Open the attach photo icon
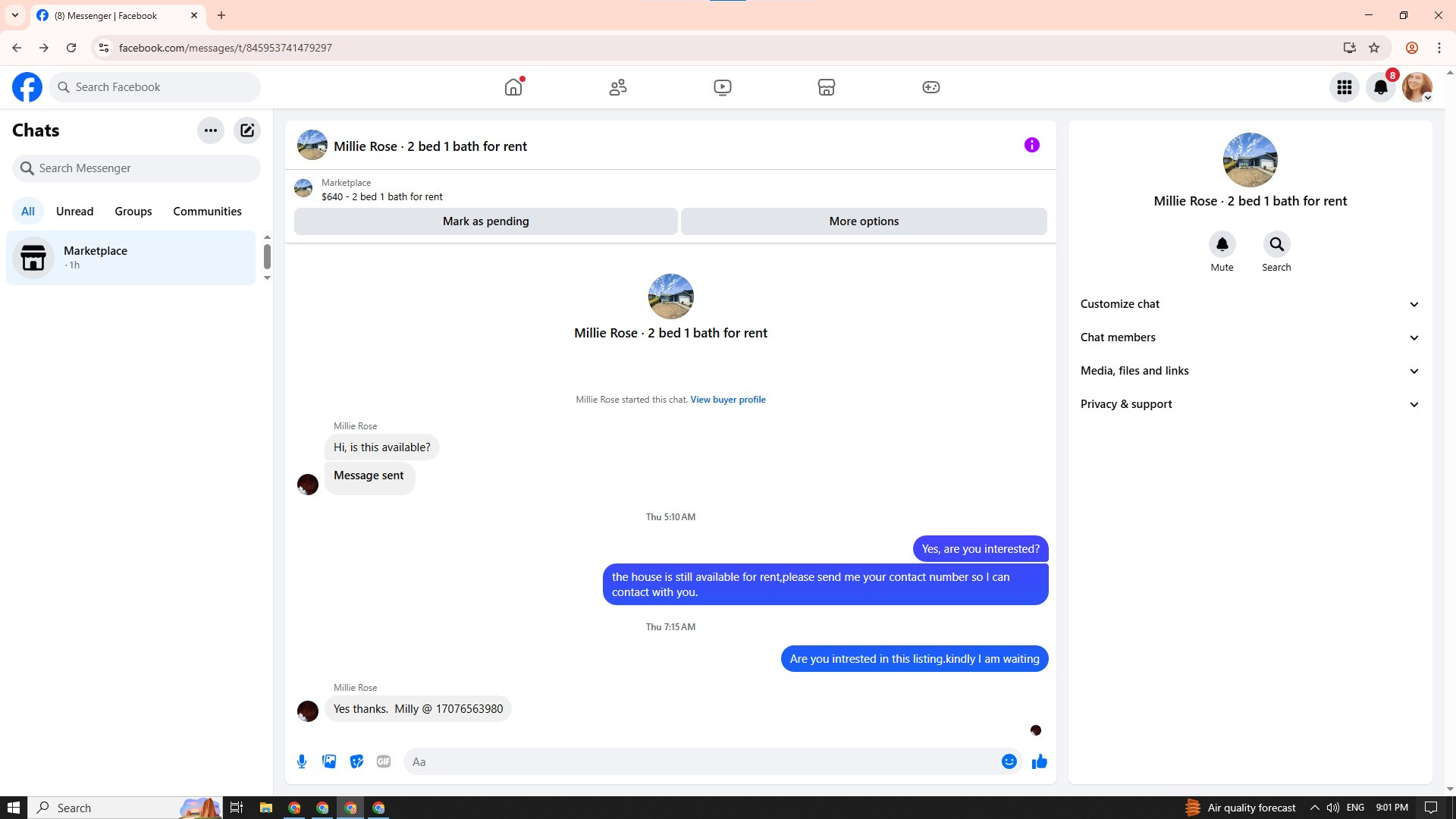 [x=329, y=761]
